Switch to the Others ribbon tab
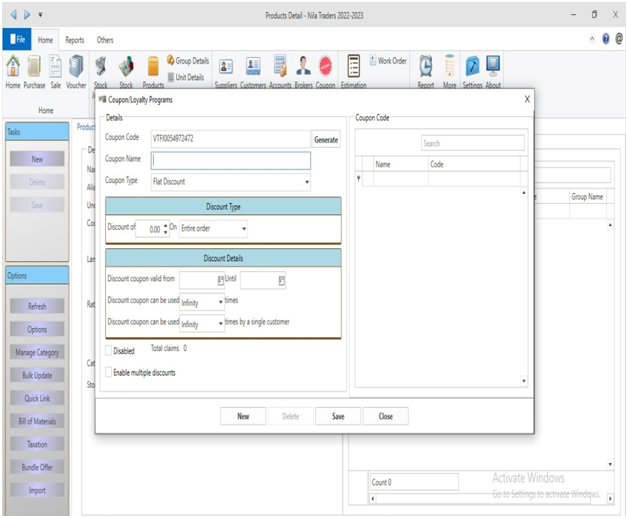628x518 pixels. pyautogui.click(x=105, y=40)
